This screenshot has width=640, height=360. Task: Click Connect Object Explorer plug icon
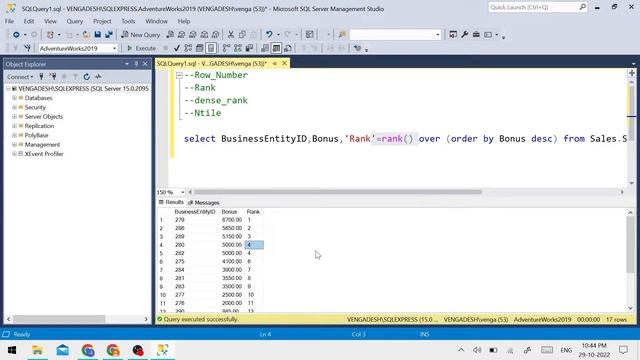[x=41, y=76]
